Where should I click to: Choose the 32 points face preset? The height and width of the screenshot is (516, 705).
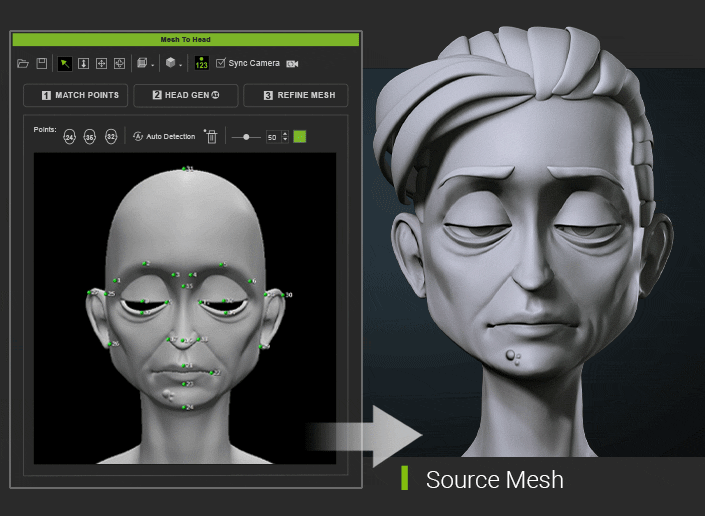pos(111,136)
